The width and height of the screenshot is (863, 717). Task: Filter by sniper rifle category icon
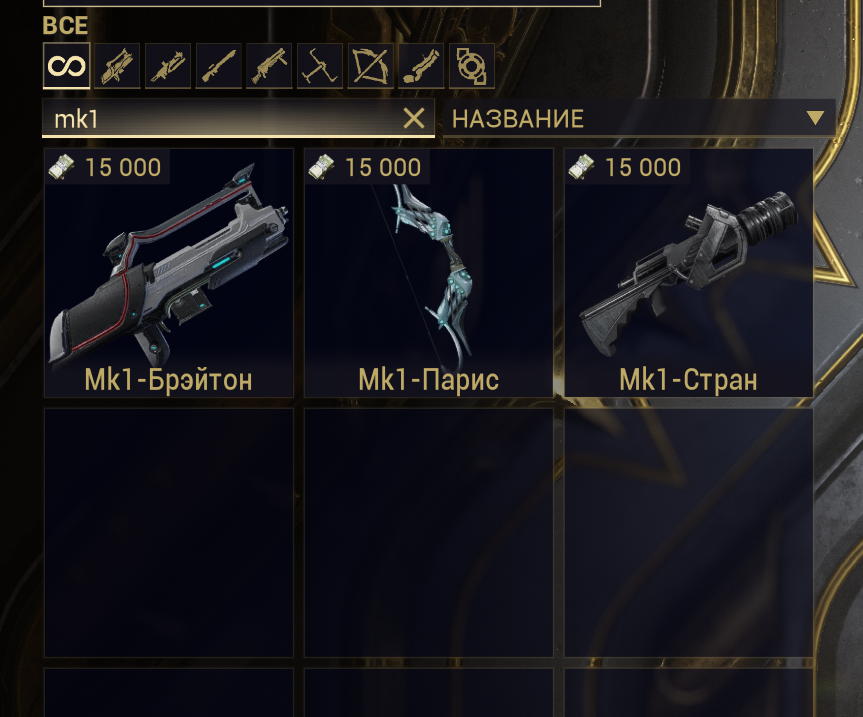coord(219,66)
